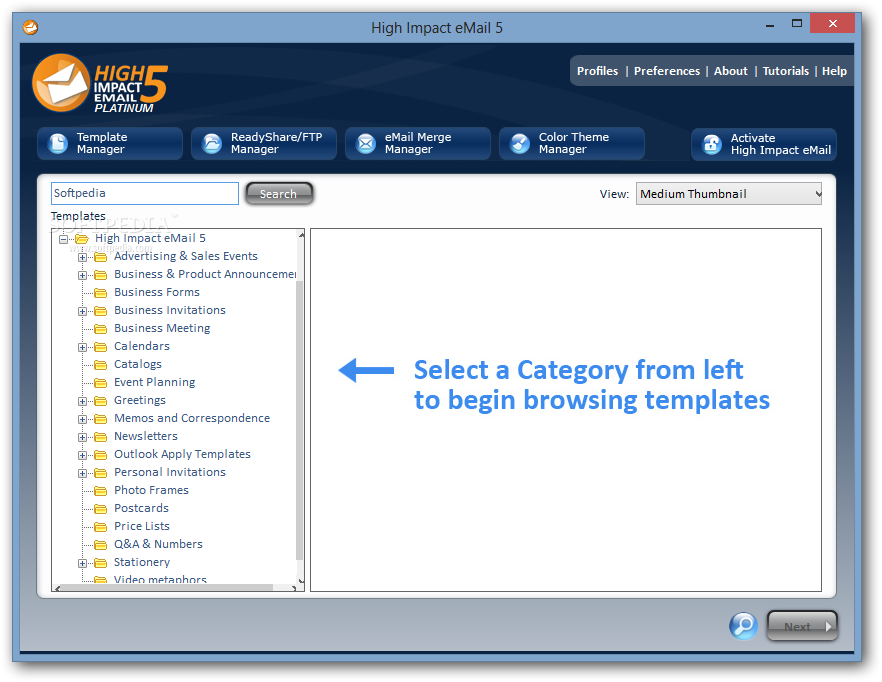Expand the Newsletters tree node

(x=82, y=437)
